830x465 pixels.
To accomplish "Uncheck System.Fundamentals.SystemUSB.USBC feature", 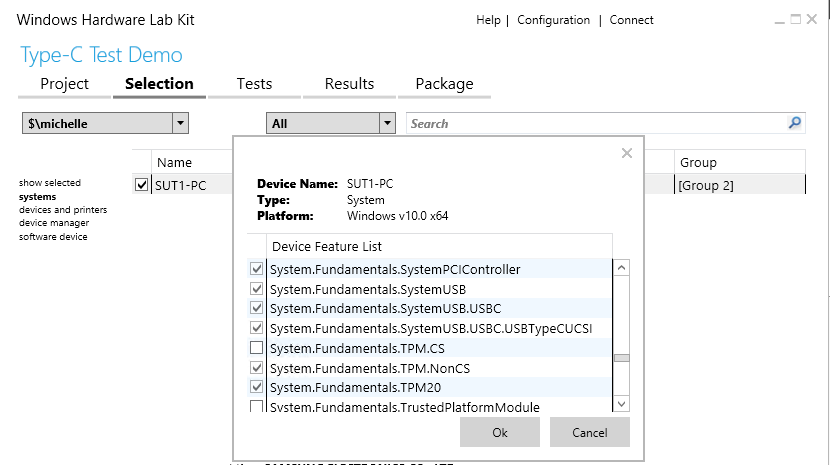I will 256,308.
